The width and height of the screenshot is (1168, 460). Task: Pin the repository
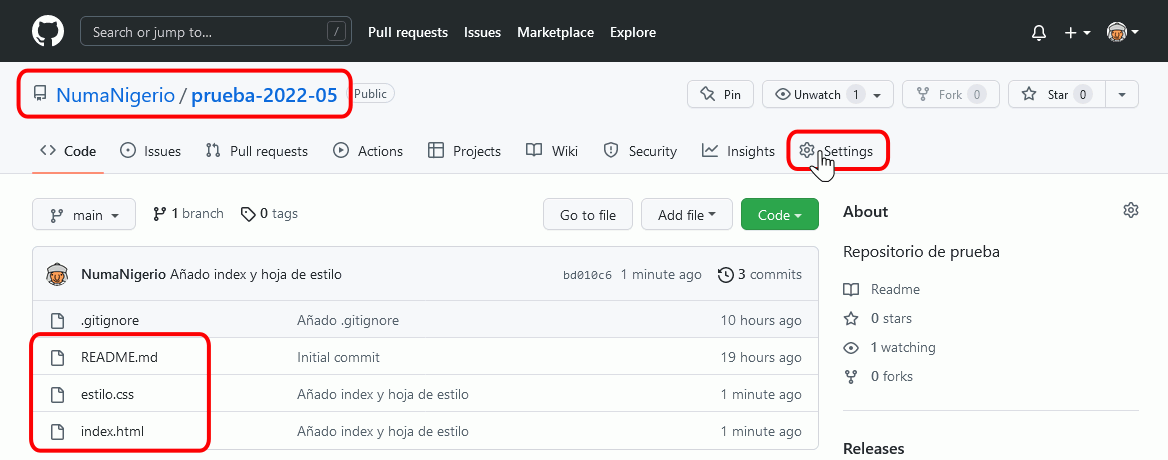720,95
